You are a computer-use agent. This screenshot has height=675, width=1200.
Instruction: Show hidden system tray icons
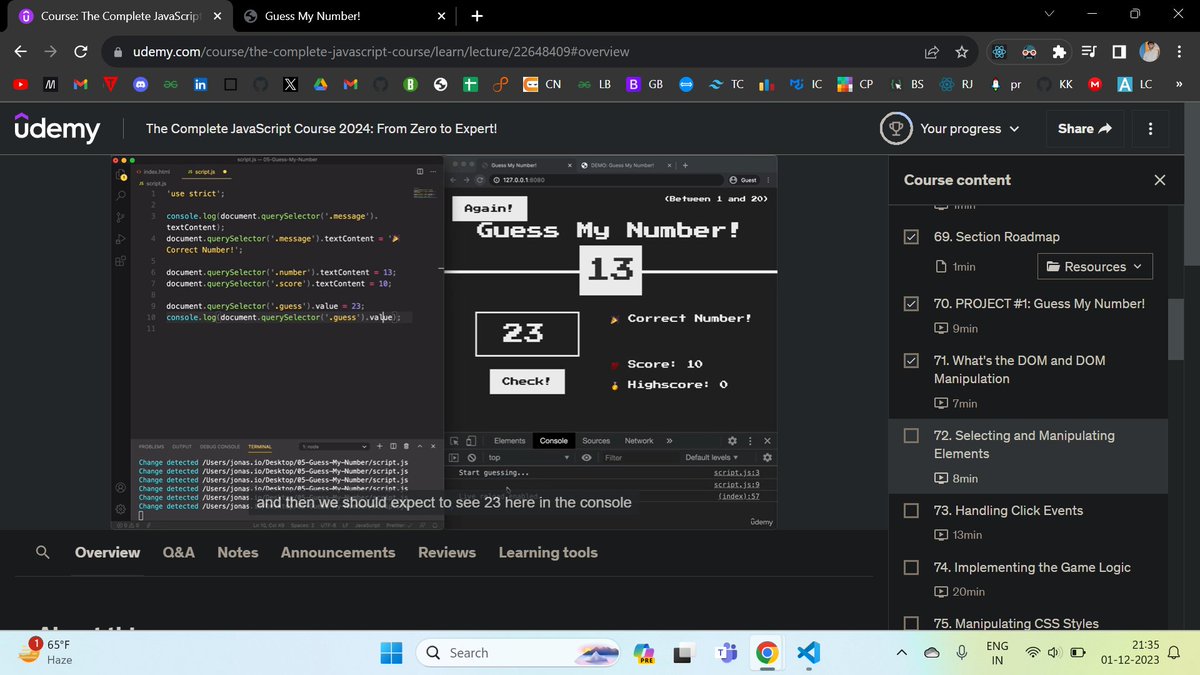tap(901, 653)
